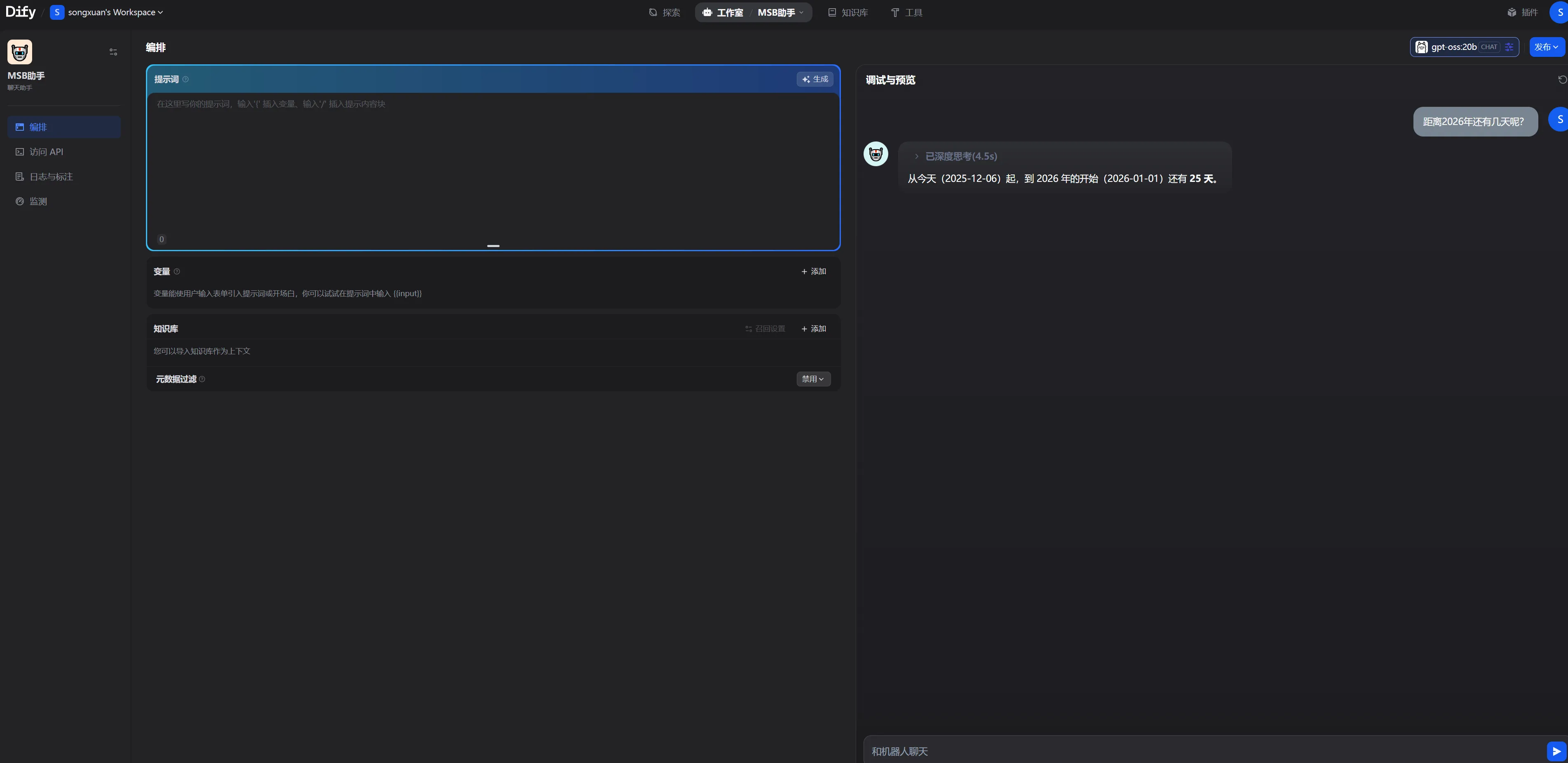Click the sidebar layout toggle icon
This screenshot has height=763, width=1568.
113,52
